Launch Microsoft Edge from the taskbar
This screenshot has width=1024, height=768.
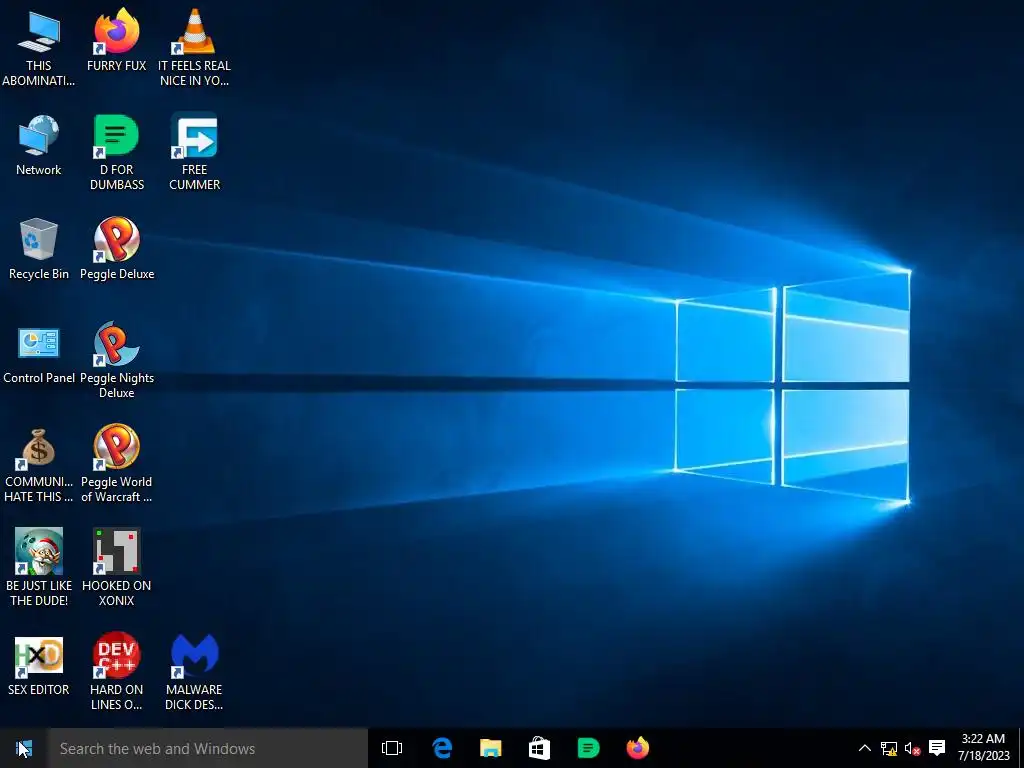click(x=442, y=748)
